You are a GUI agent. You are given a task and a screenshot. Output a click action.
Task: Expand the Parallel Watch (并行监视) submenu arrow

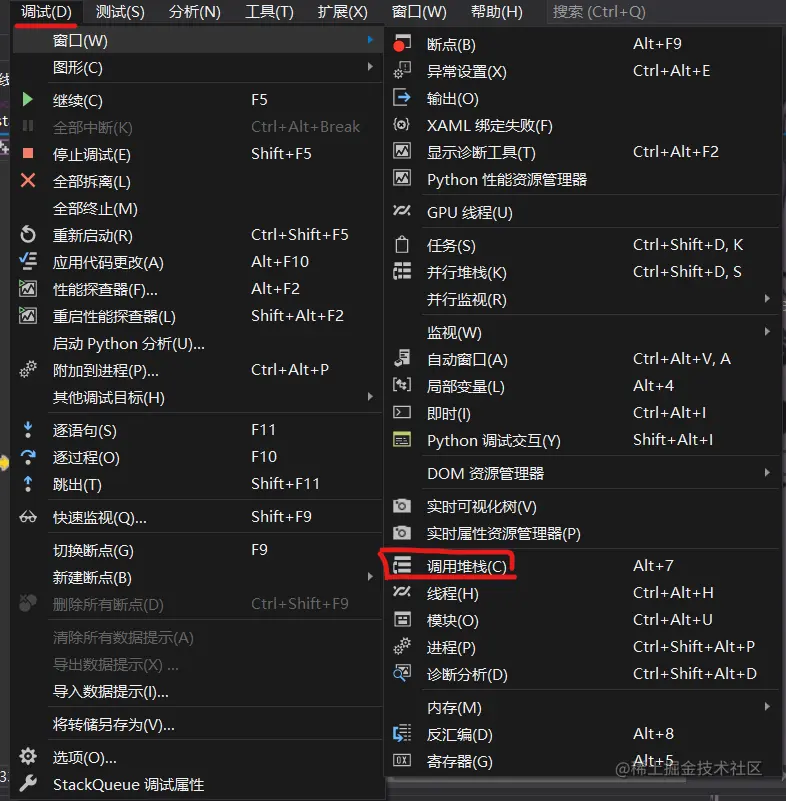(767, 298)
